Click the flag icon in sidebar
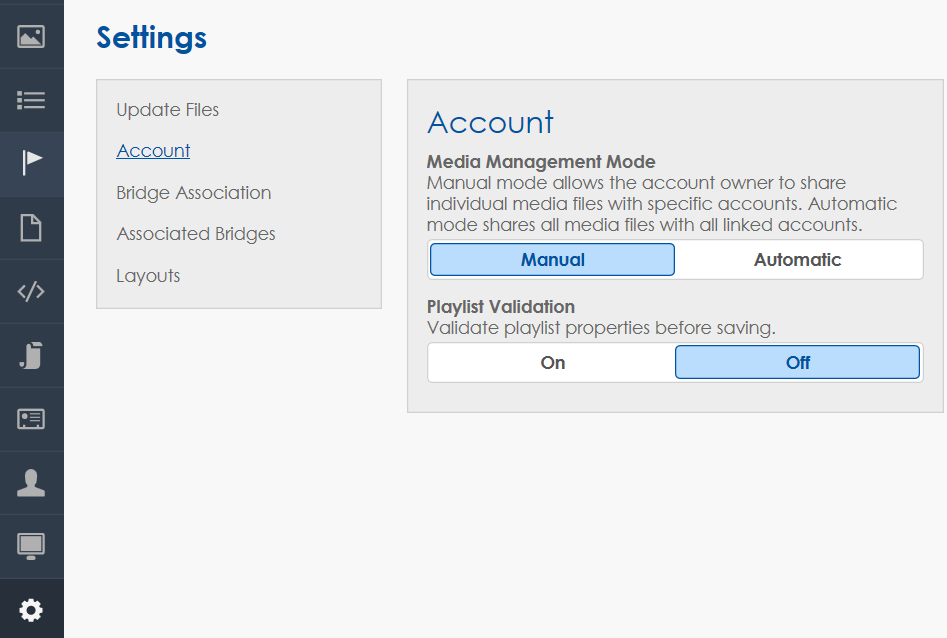The image size is (947, 638). point(31,163)
